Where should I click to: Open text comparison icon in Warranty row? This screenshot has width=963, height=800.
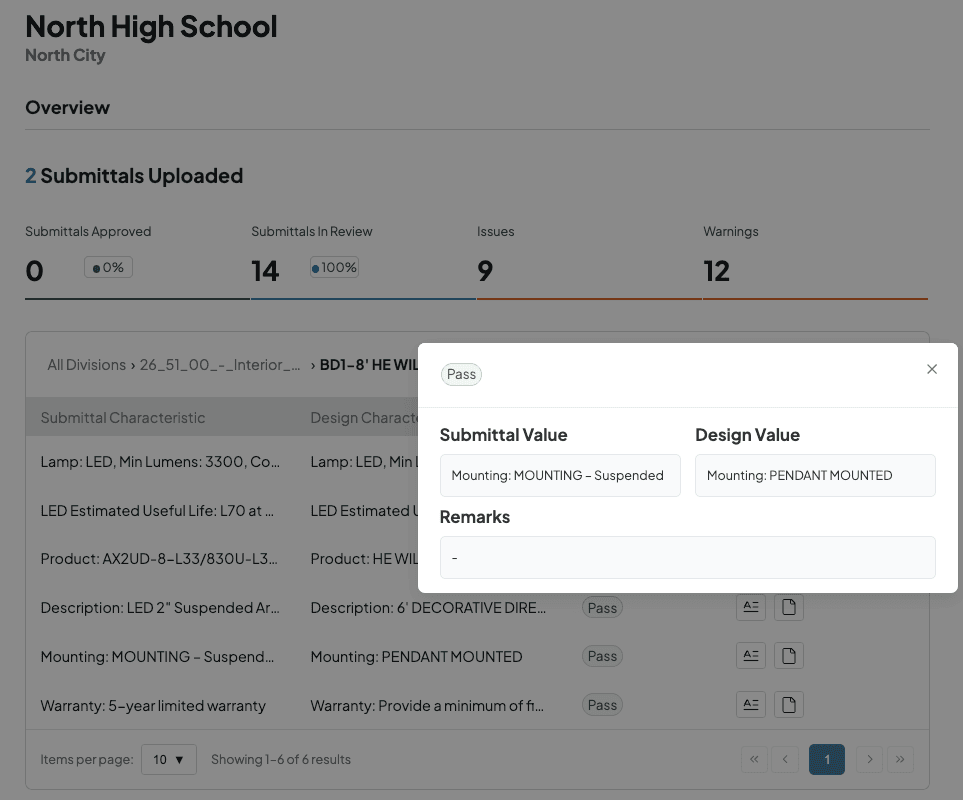751,705
